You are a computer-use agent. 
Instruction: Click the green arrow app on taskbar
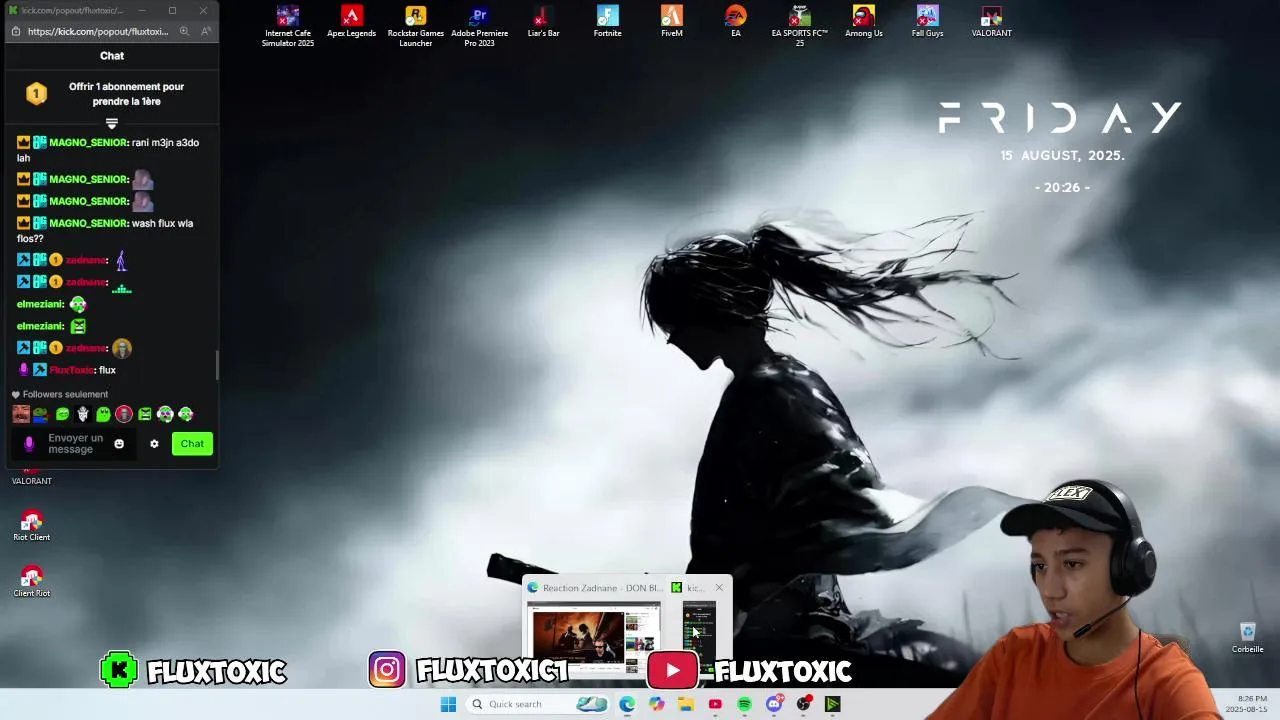tap(832, 704)
